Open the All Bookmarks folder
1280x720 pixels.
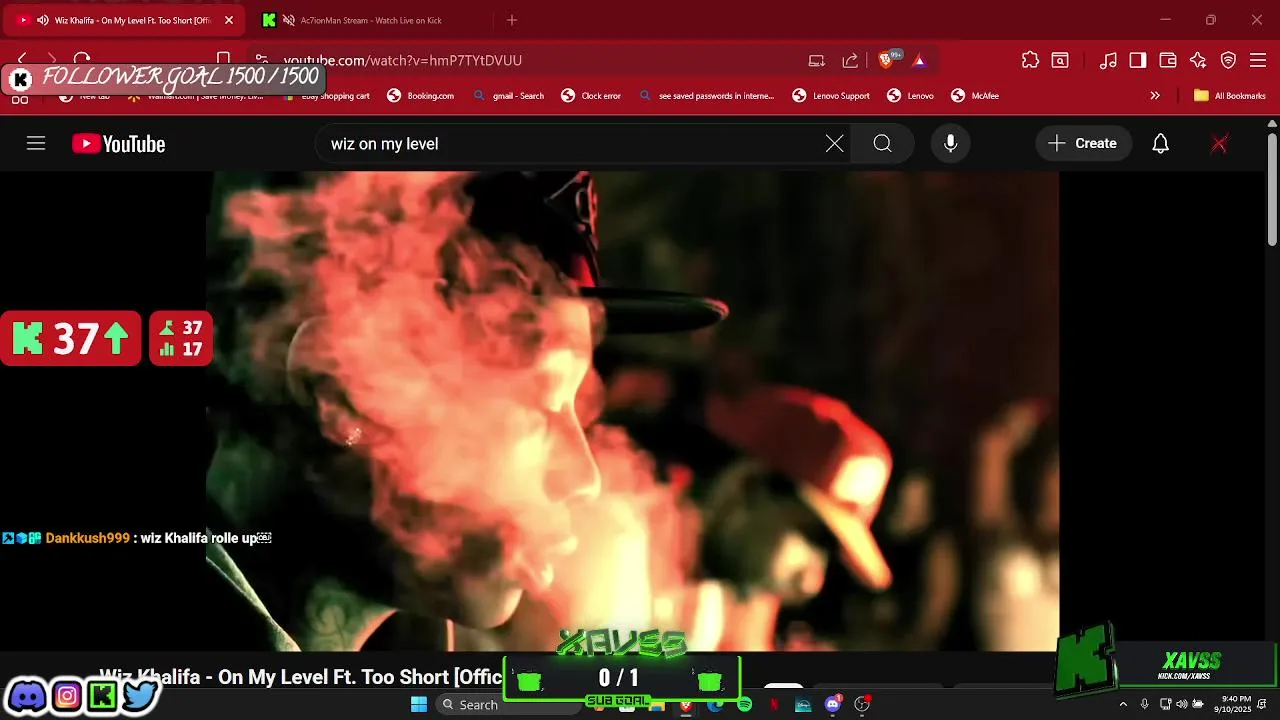click(x=1230, y=96)
